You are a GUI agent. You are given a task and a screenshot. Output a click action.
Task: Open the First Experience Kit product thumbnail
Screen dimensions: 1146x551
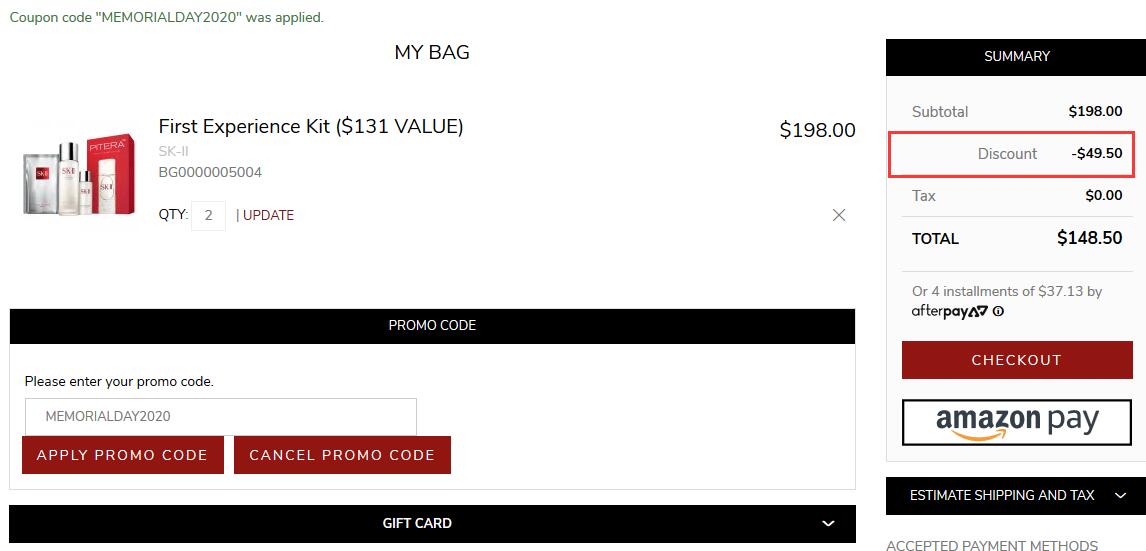coord(80,174)
